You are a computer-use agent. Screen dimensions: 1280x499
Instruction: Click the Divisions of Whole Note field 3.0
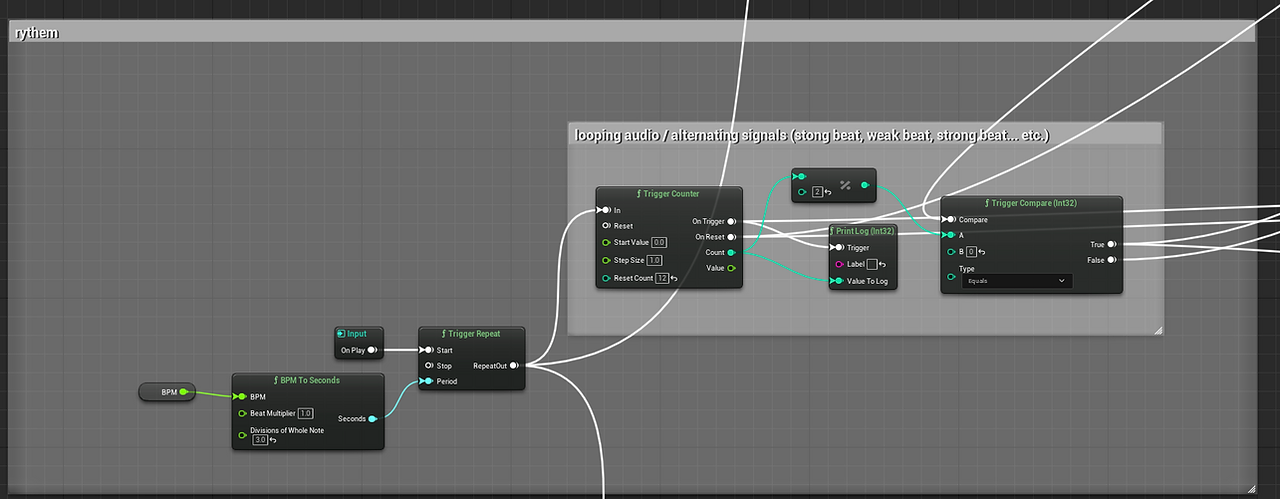click(x=260, y=440)
